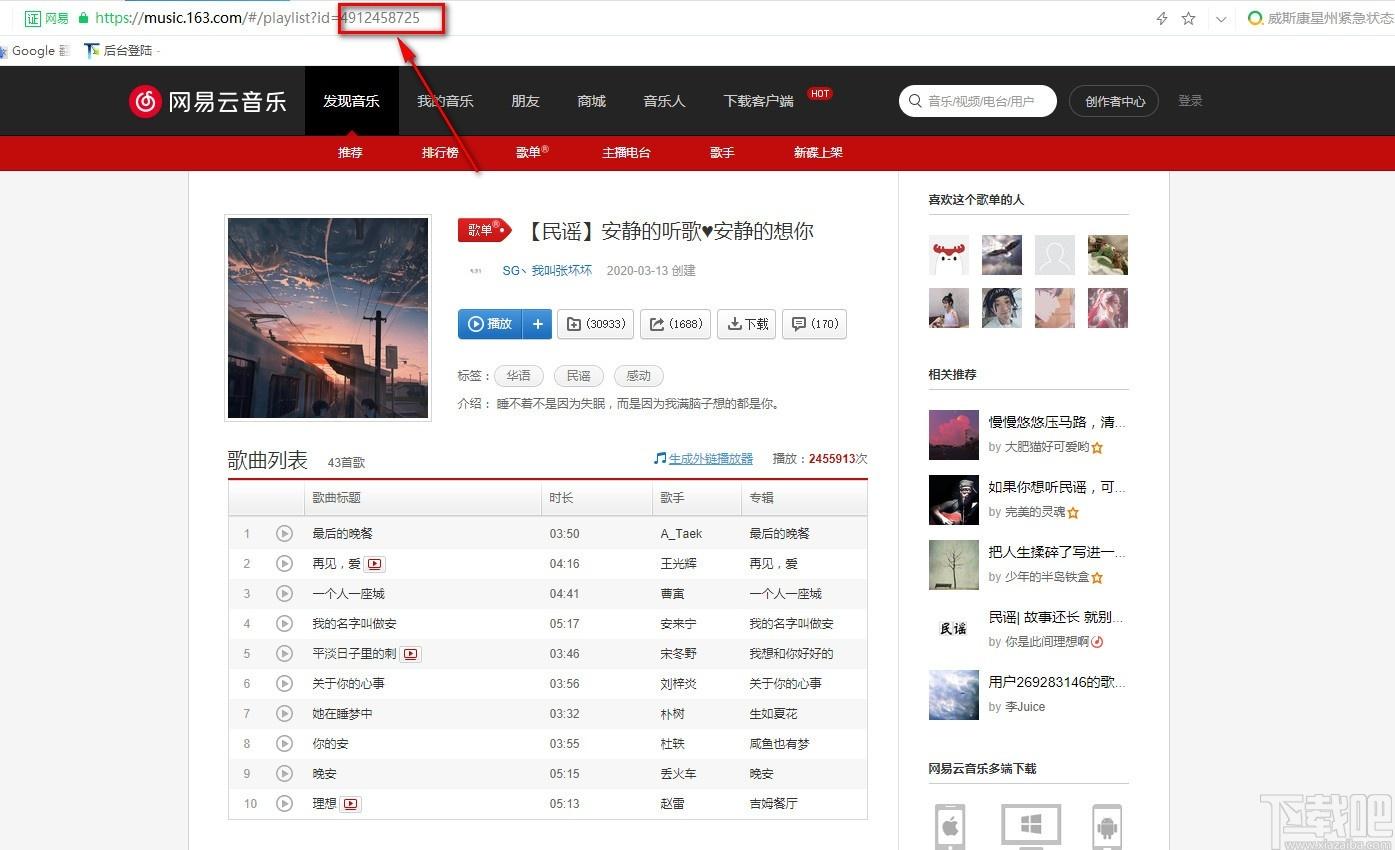Play the song 一个人一座城

pyautogui.click(x=284, y=594)
